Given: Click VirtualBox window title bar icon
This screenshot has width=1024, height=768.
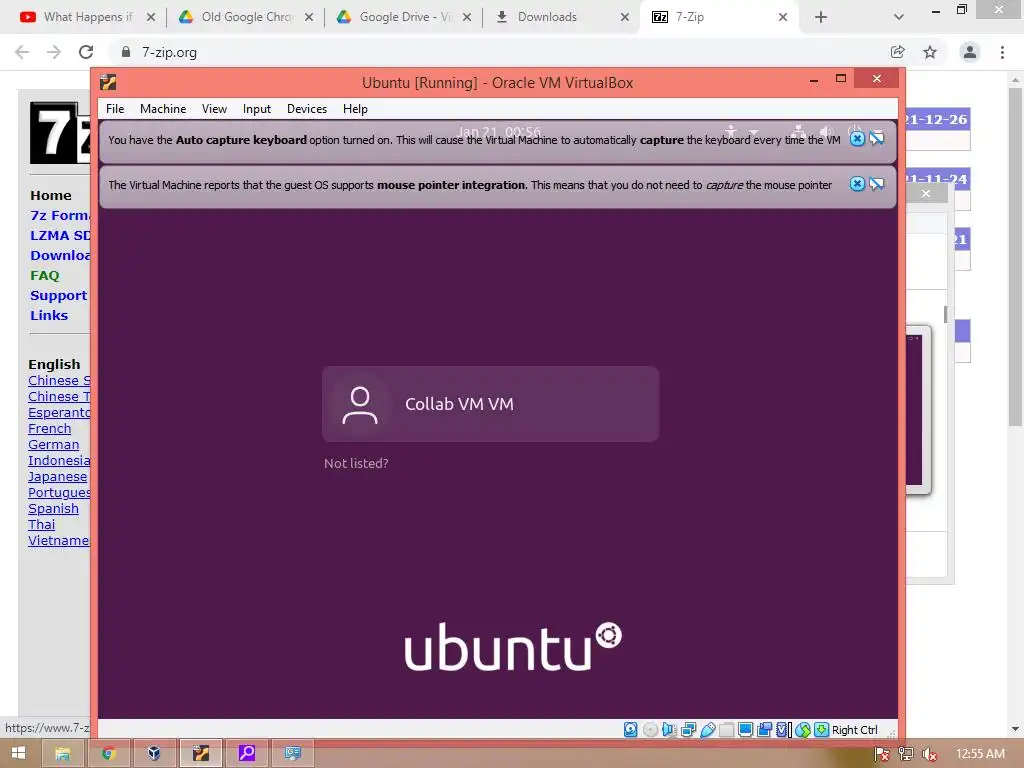Looking at the screenshot, I should coord(108,82).
